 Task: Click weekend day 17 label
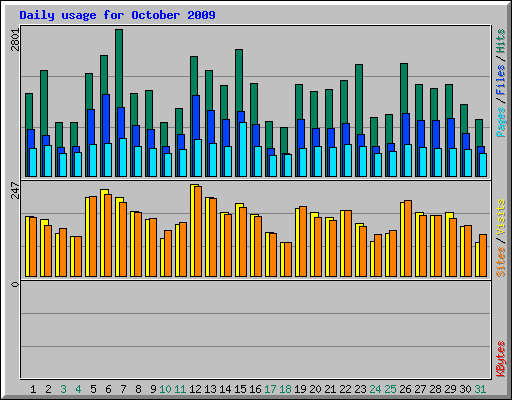click(270, 389)
